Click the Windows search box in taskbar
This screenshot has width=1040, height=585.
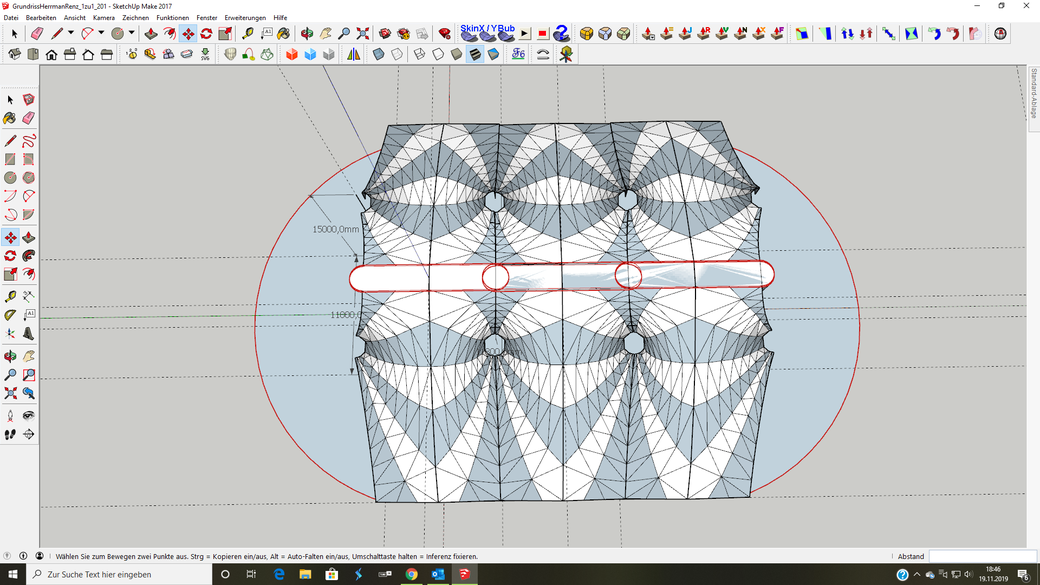119,574
